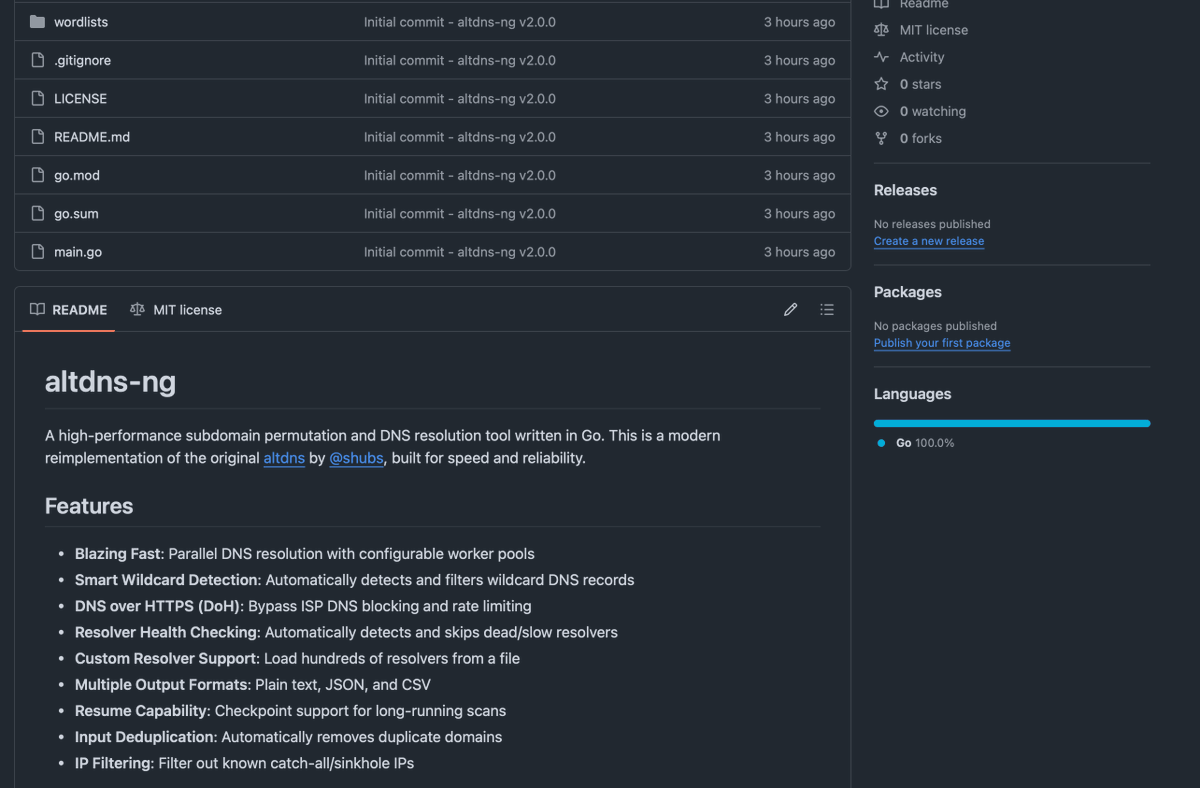Click the 'Multiple Output Formats' text
Screen dimensions: 1200x788
pyautogui.click(x=162, y=685)
